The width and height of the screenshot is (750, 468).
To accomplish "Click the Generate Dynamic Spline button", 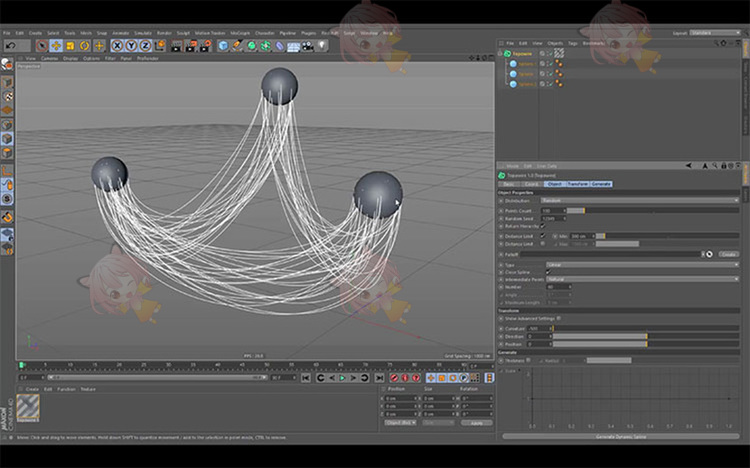I will coord(621,436).
